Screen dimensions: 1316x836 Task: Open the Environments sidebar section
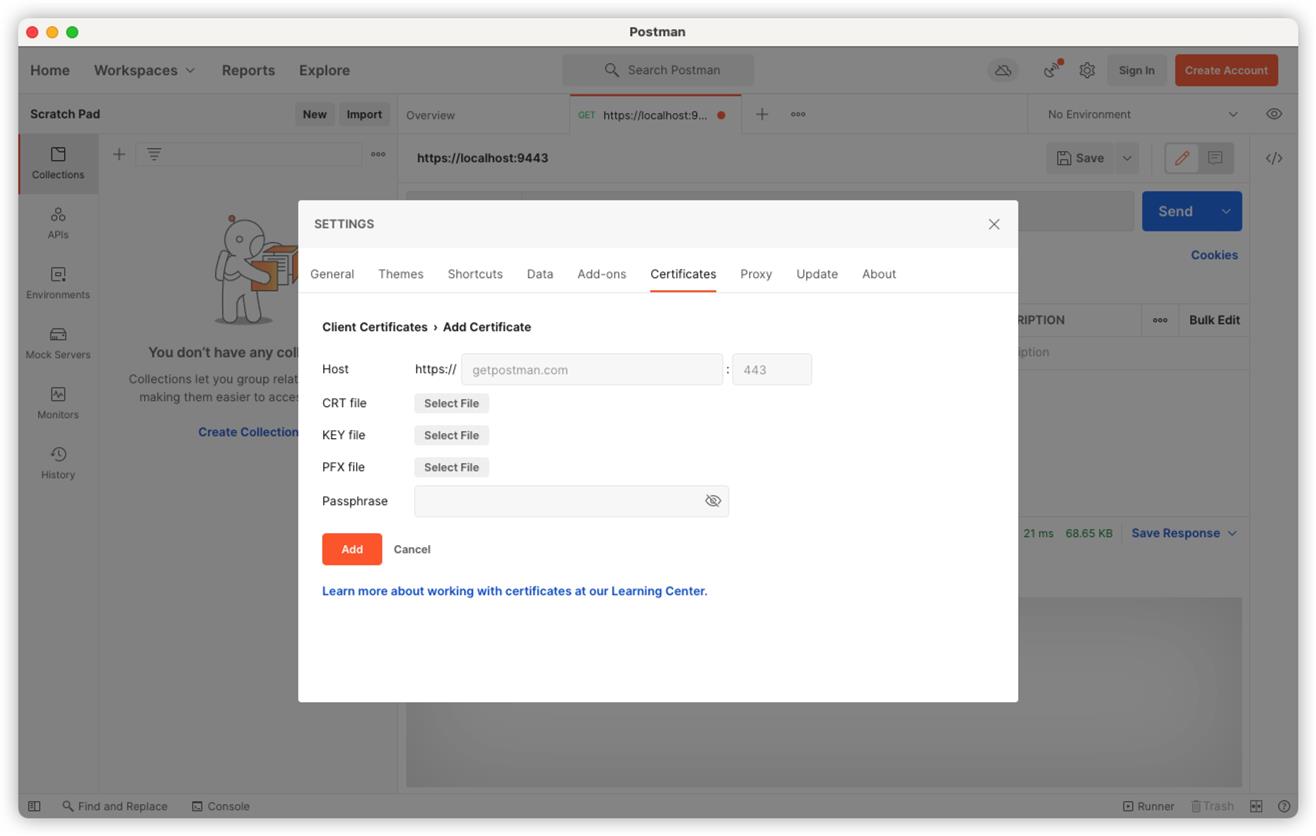58,283
